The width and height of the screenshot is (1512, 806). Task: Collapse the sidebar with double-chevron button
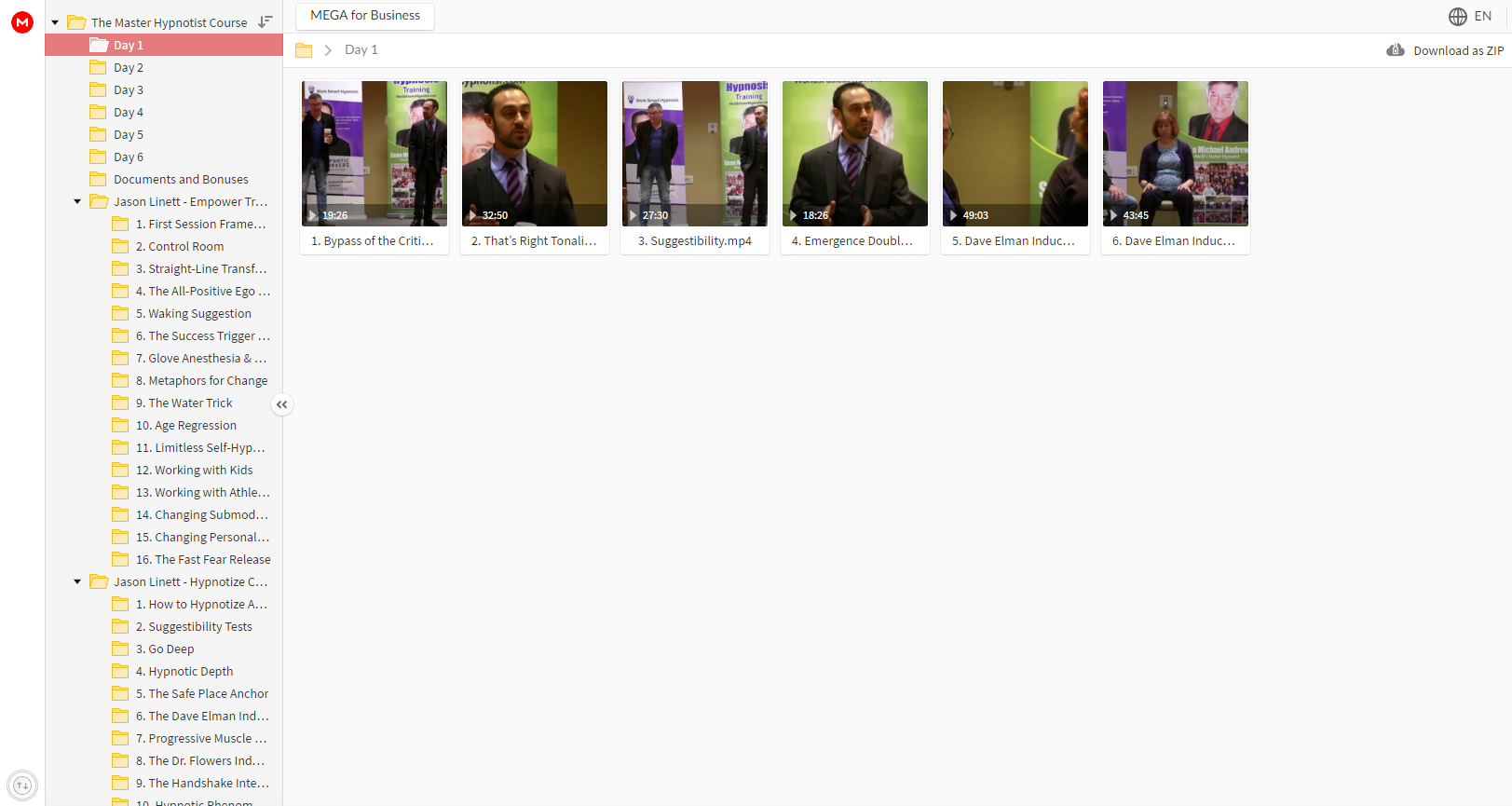pos(282,404)
